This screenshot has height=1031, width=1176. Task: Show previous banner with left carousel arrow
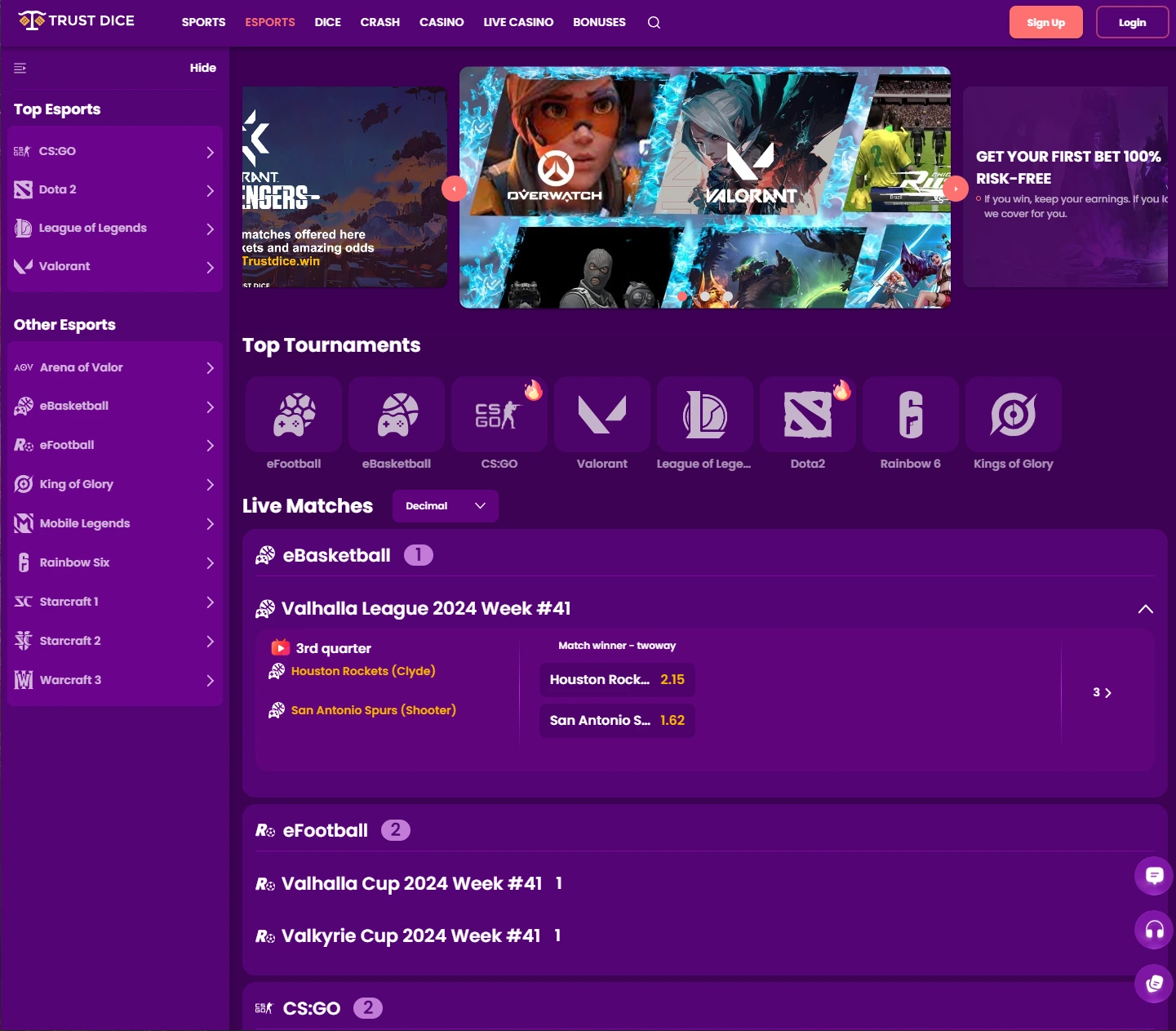pyautogui.click(x=455, y=189)
